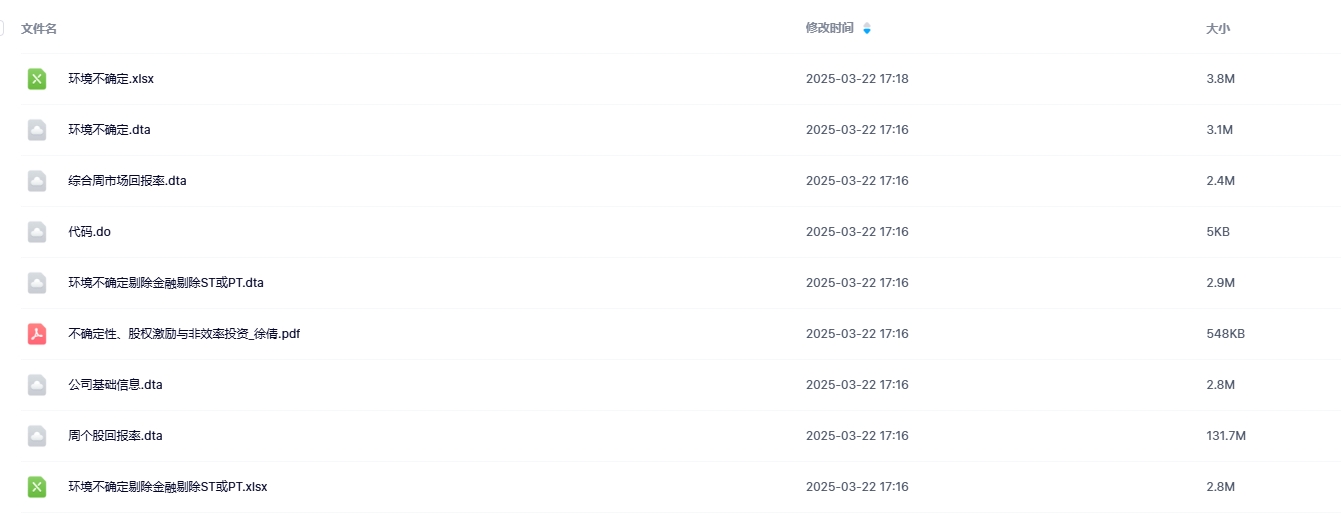The height and width of the screenshot is (514, 1341).
Task: Click the cloud icon beside 公司基础信息.dta
Action: tap(37, 385)
